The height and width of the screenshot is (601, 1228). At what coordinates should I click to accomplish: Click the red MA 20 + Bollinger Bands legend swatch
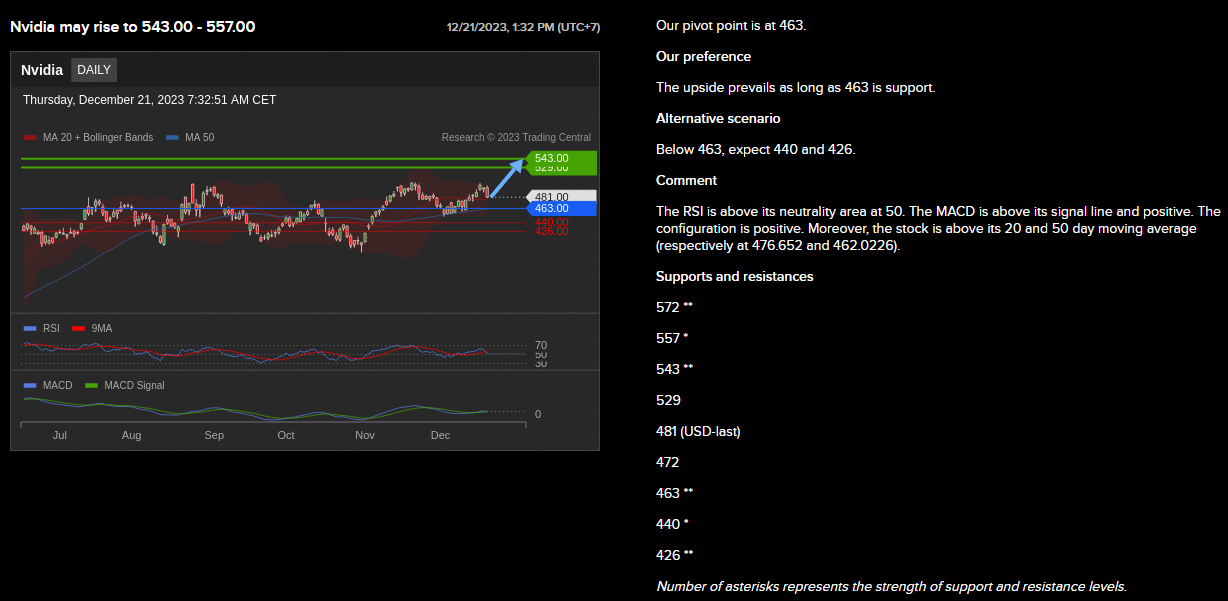30,138
